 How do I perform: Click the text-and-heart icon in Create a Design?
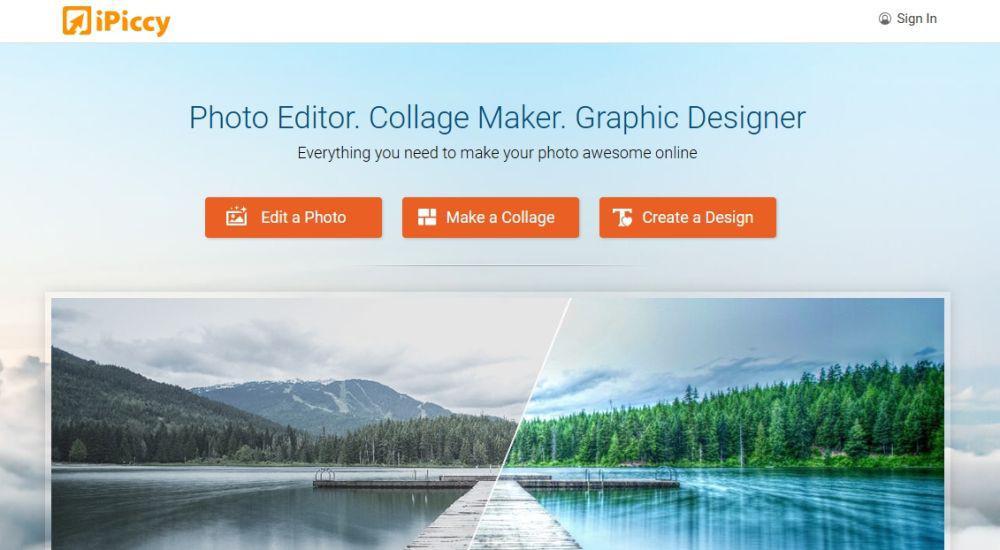[622, 218]
